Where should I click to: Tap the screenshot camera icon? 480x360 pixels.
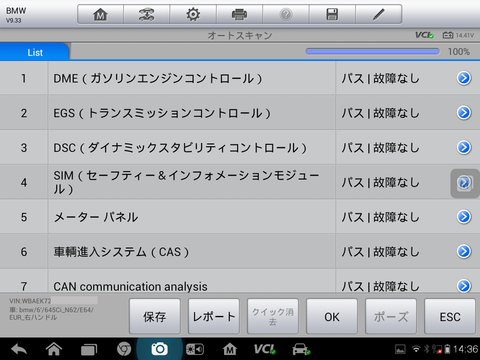coord(159,349)
